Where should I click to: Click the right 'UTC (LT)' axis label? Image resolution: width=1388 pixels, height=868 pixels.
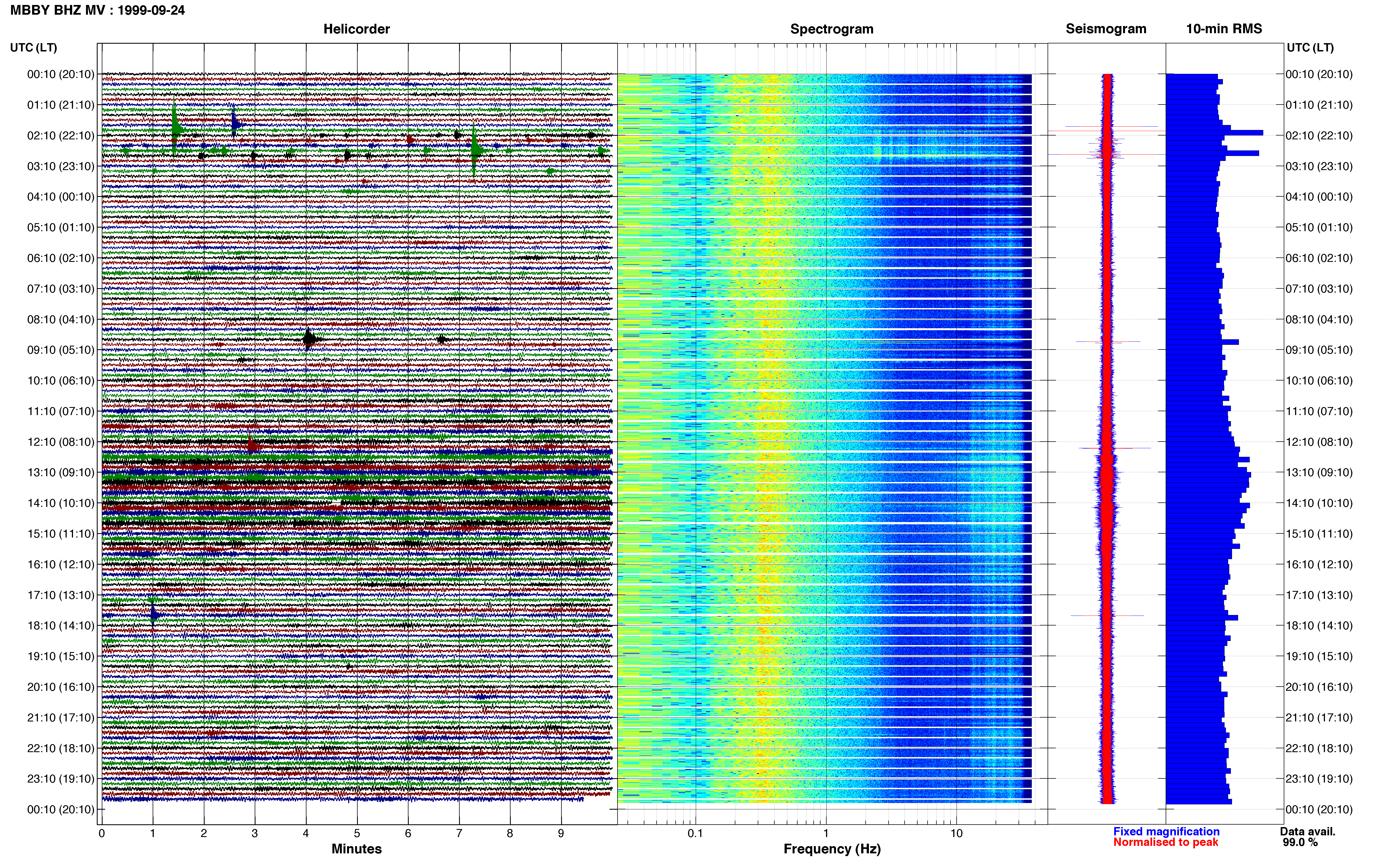point(1310,48)
